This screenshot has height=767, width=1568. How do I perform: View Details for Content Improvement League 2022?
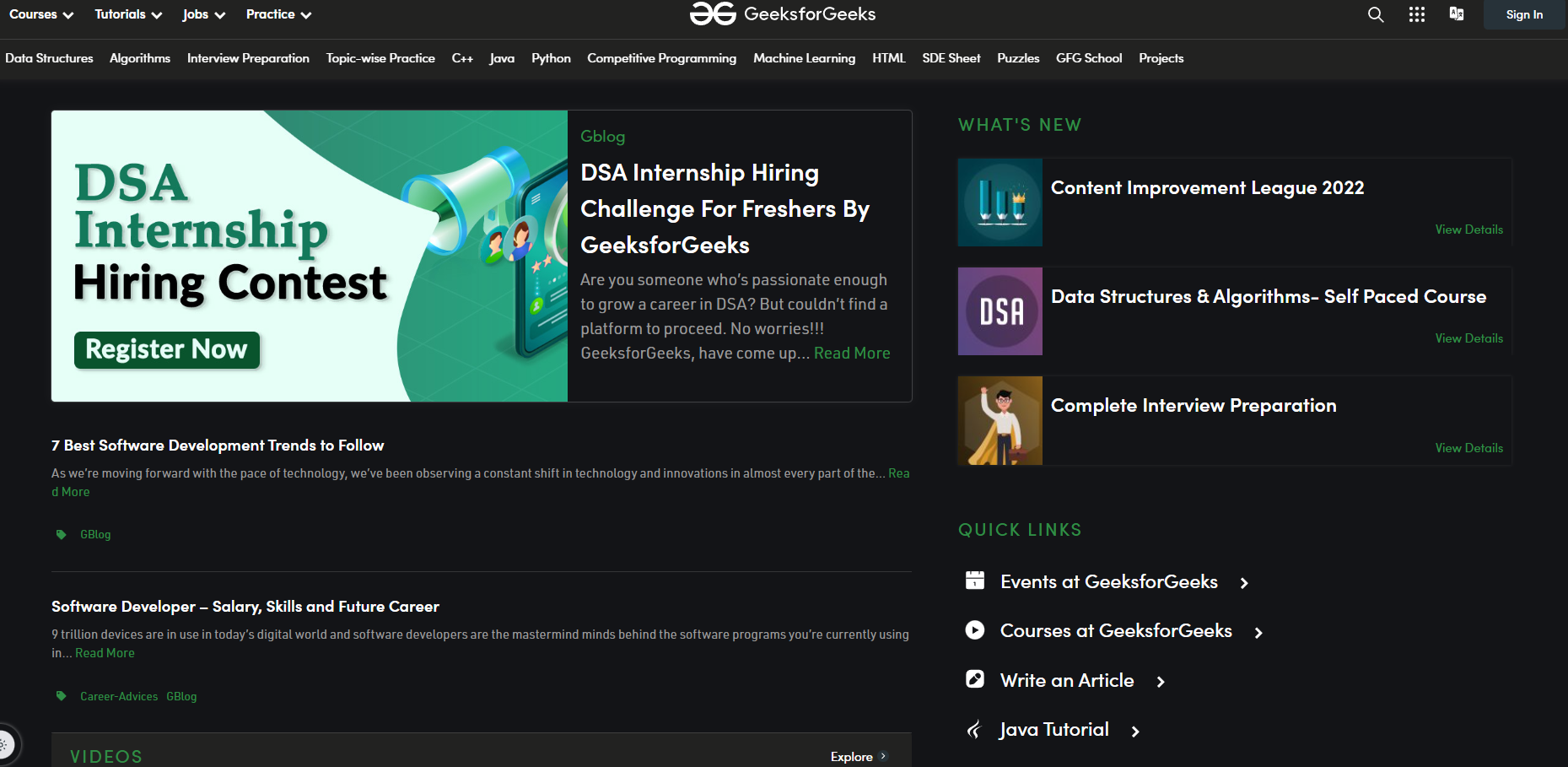[x=1468, y=230]
